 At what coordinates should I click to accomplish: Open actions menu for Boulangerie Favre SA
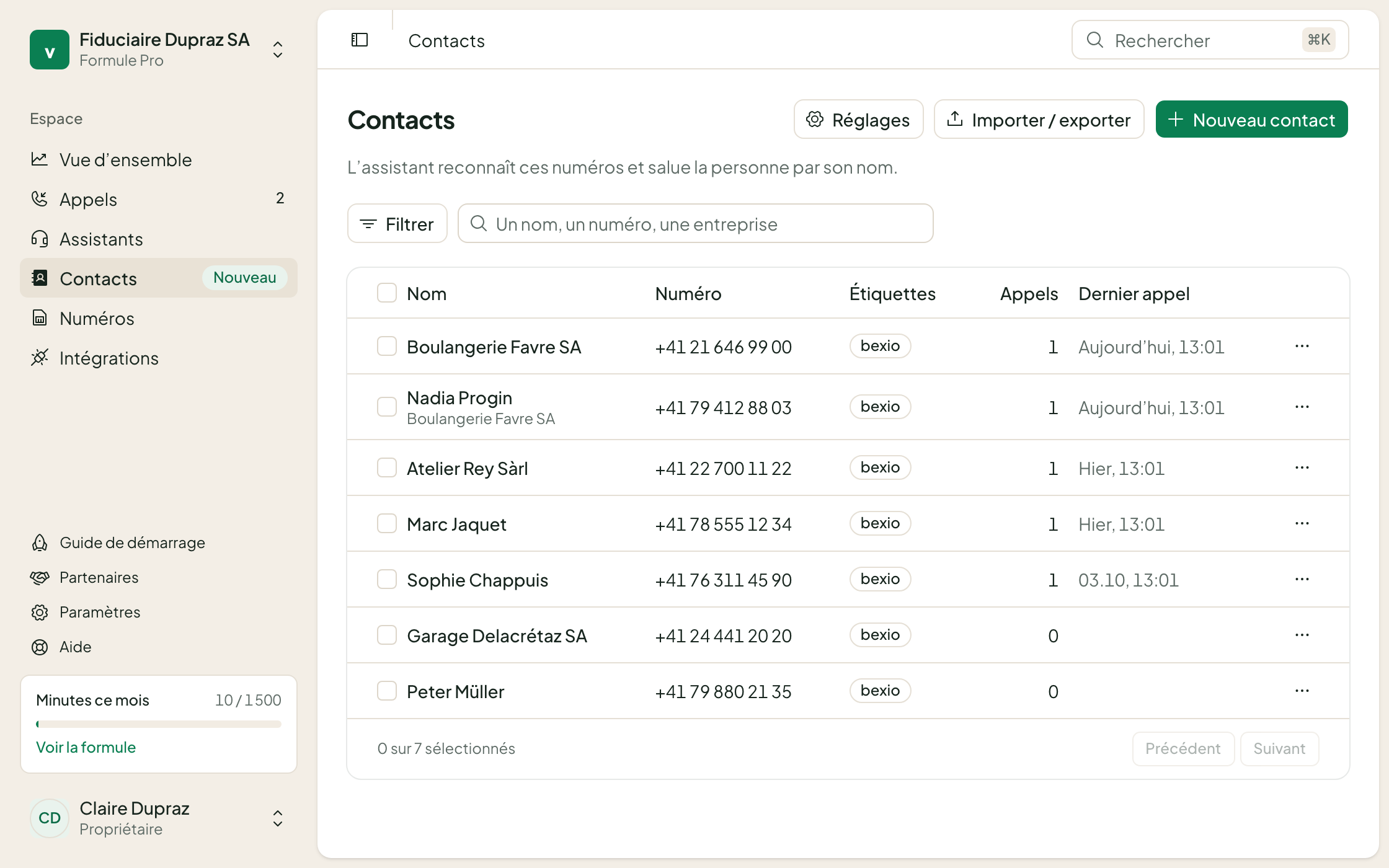[1302, 346]
